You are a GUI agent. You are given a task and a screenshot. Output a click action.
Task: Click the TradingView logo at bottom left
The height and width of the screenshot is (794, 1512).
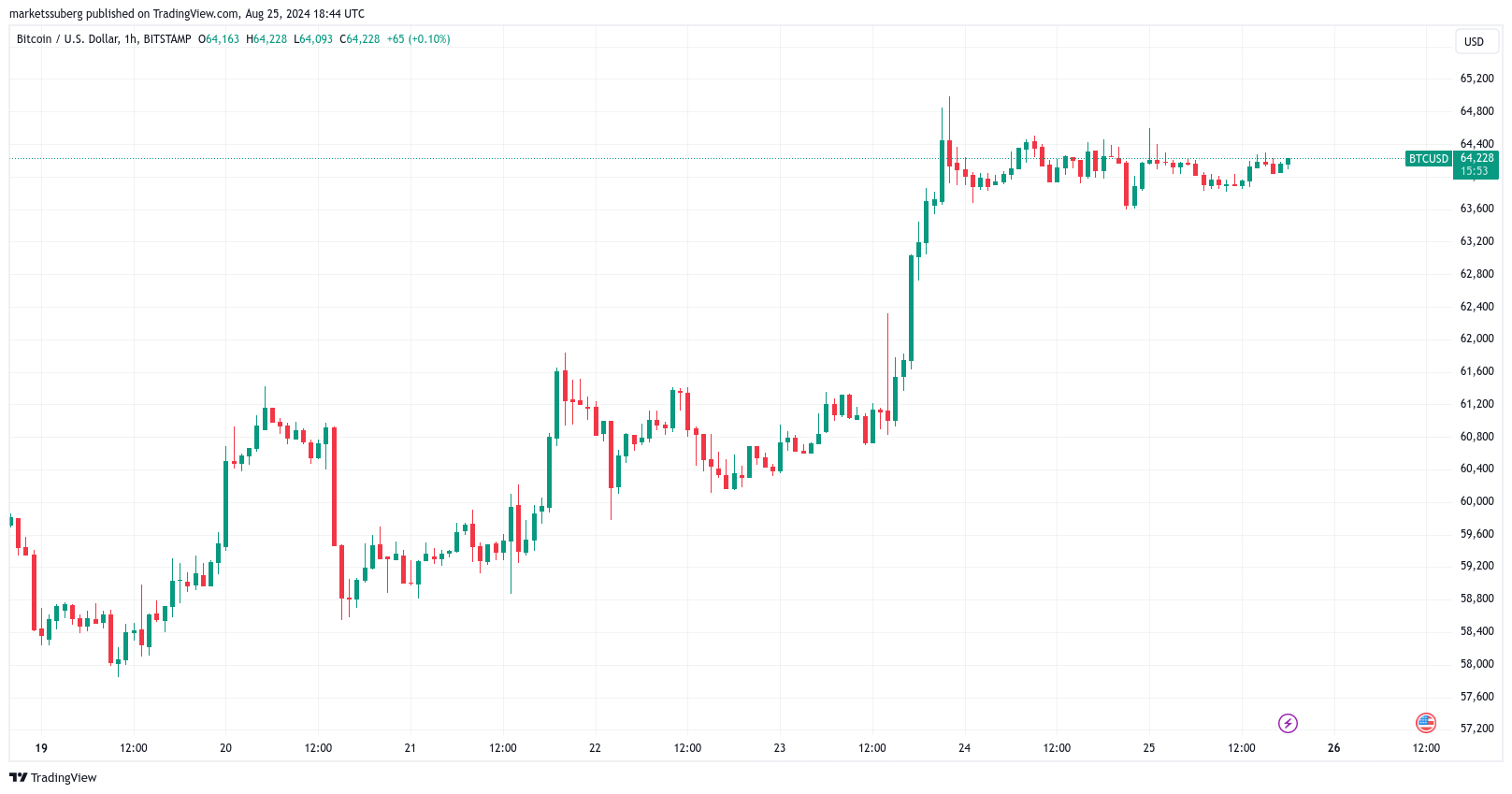[53, 777]
